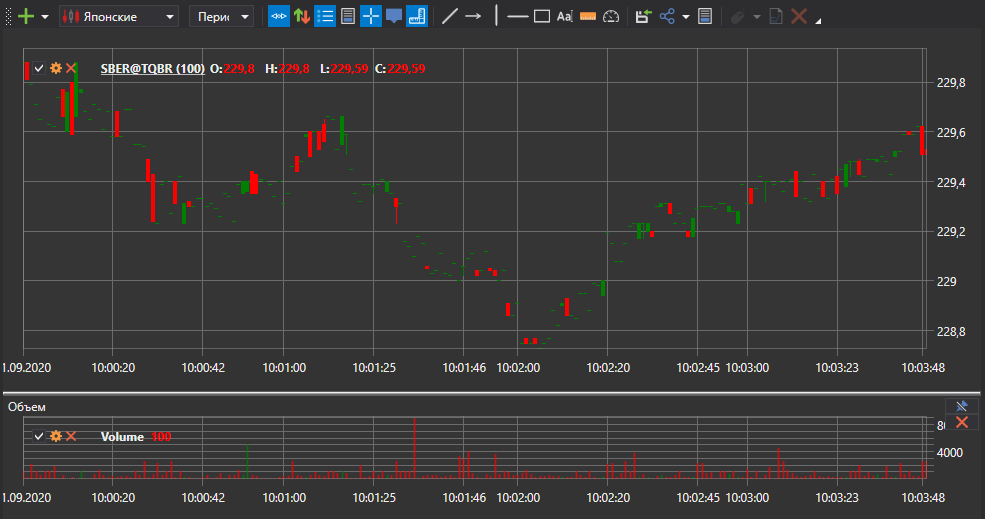Select the orange ruler measurement tool
Image resolution: width=985 pixels, height=519 pixels.
click(x=588, y=16)
